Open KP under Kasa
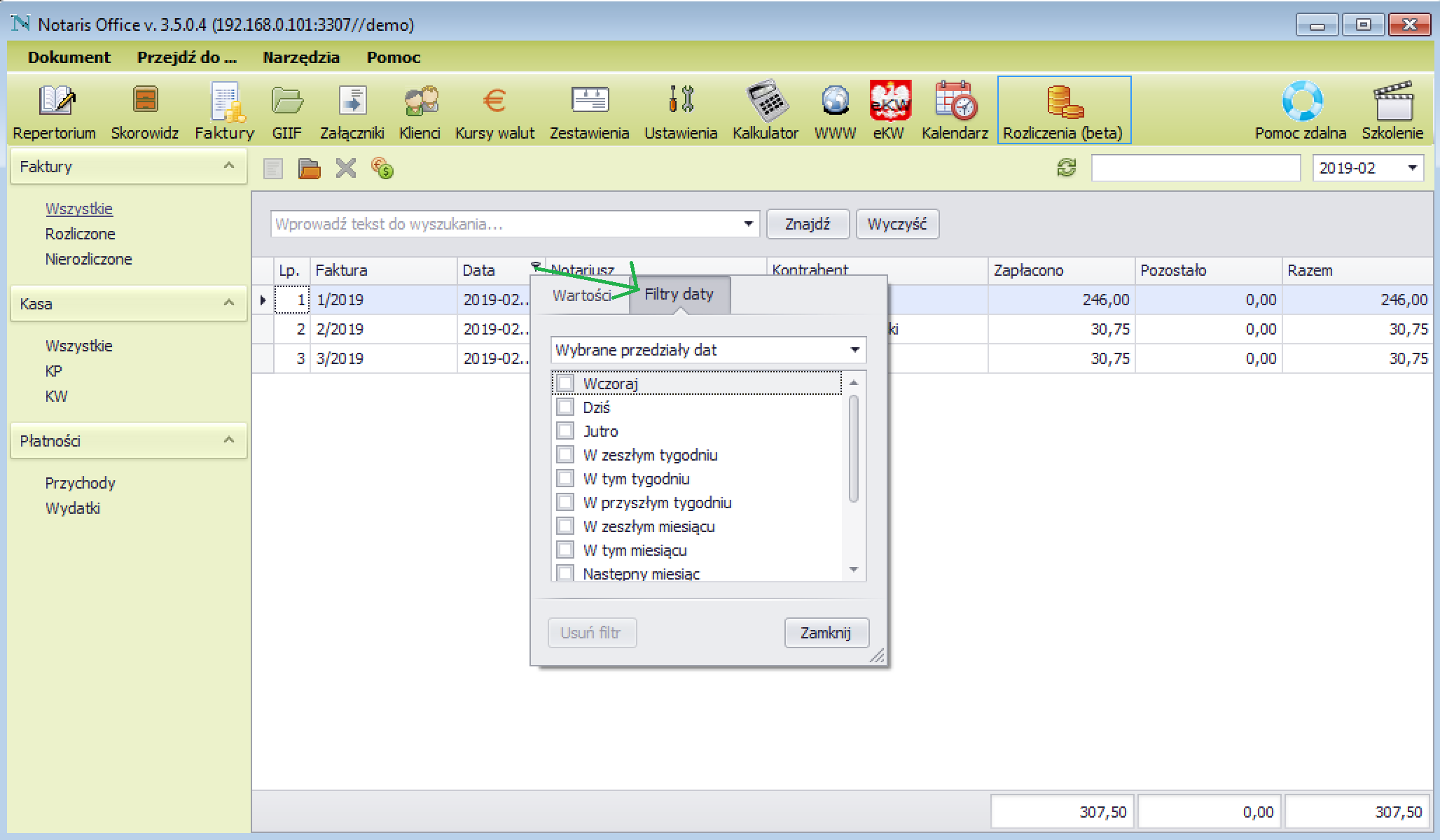This screenshot has width=1440, height=840. coord(54,371)
